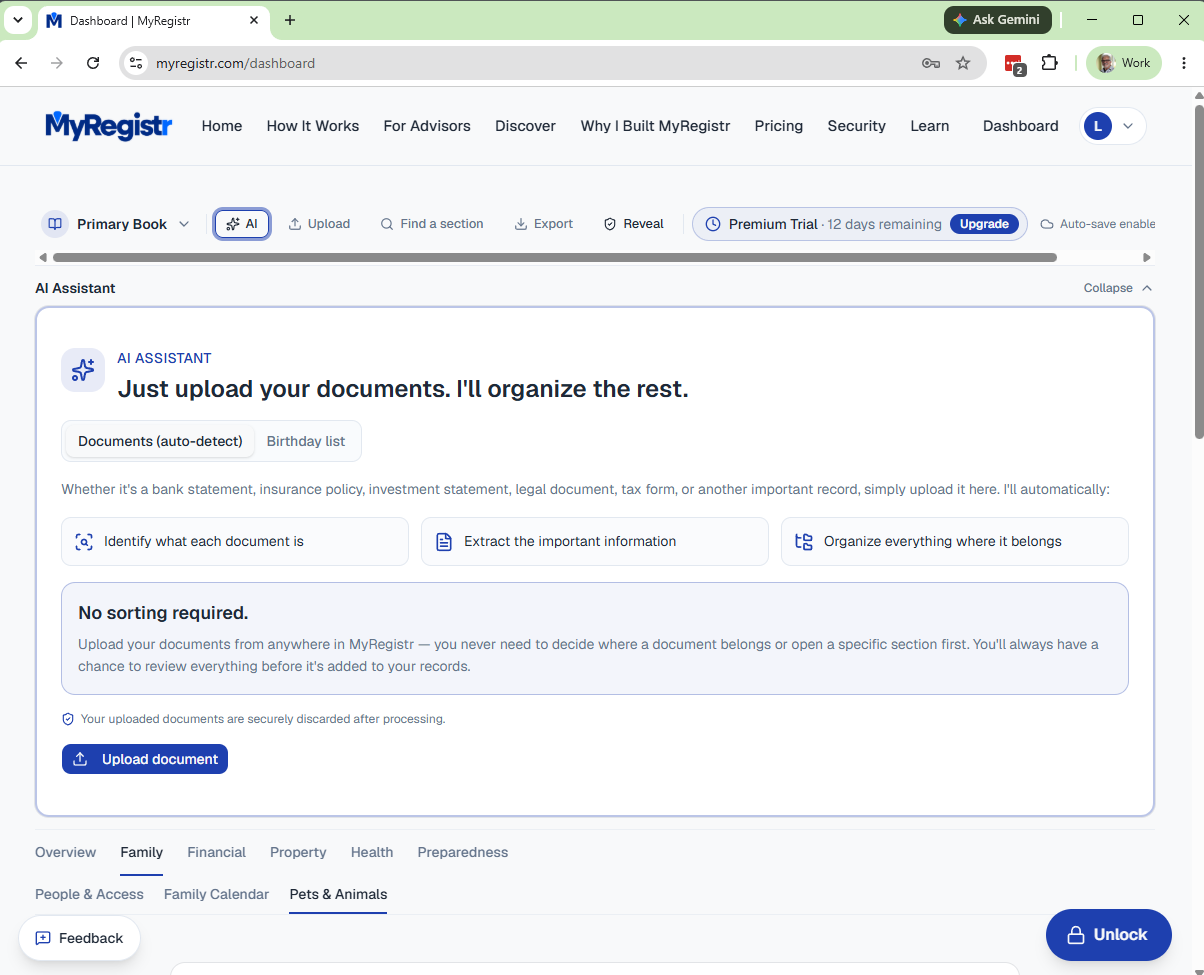This screenshot has width=1204, height=975.
Task: Open Find a section search
Action: 432,224
